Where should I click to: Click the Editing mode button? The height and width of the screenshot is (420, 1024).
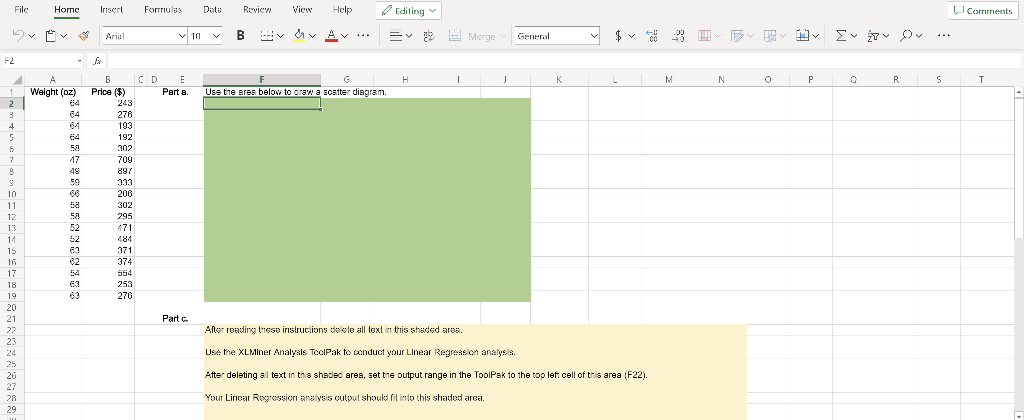pos(409,10)
